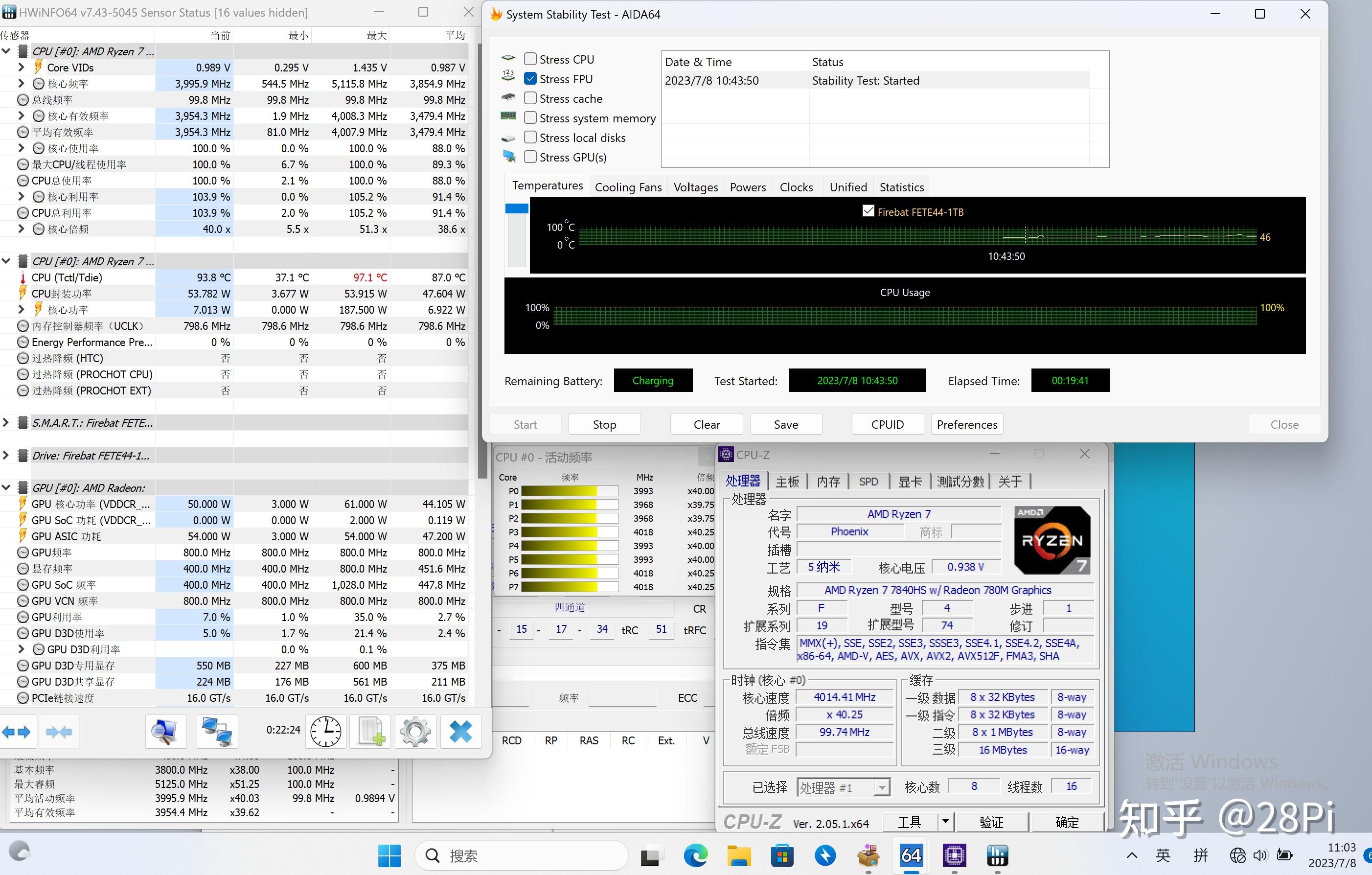
Task: Enable the Stress CPU checkbox
Action: (530, 59)
